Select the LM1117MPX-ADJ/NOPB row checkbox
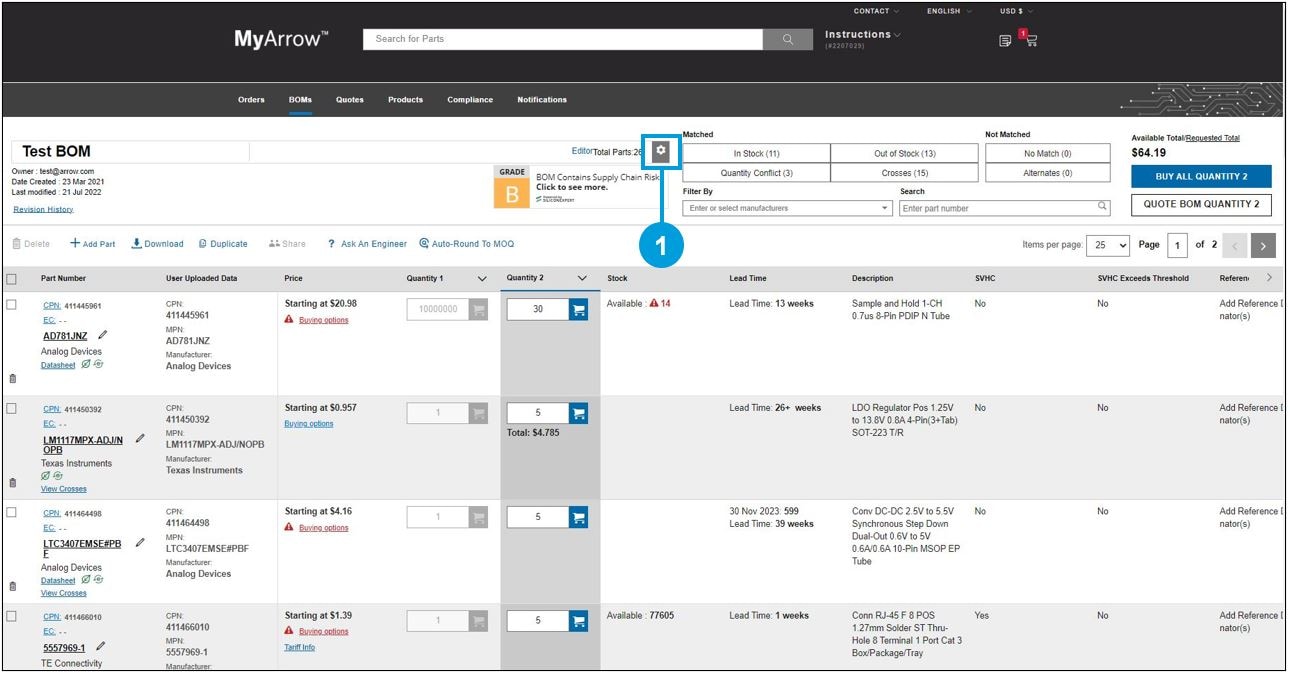 [x=12, y=409]
